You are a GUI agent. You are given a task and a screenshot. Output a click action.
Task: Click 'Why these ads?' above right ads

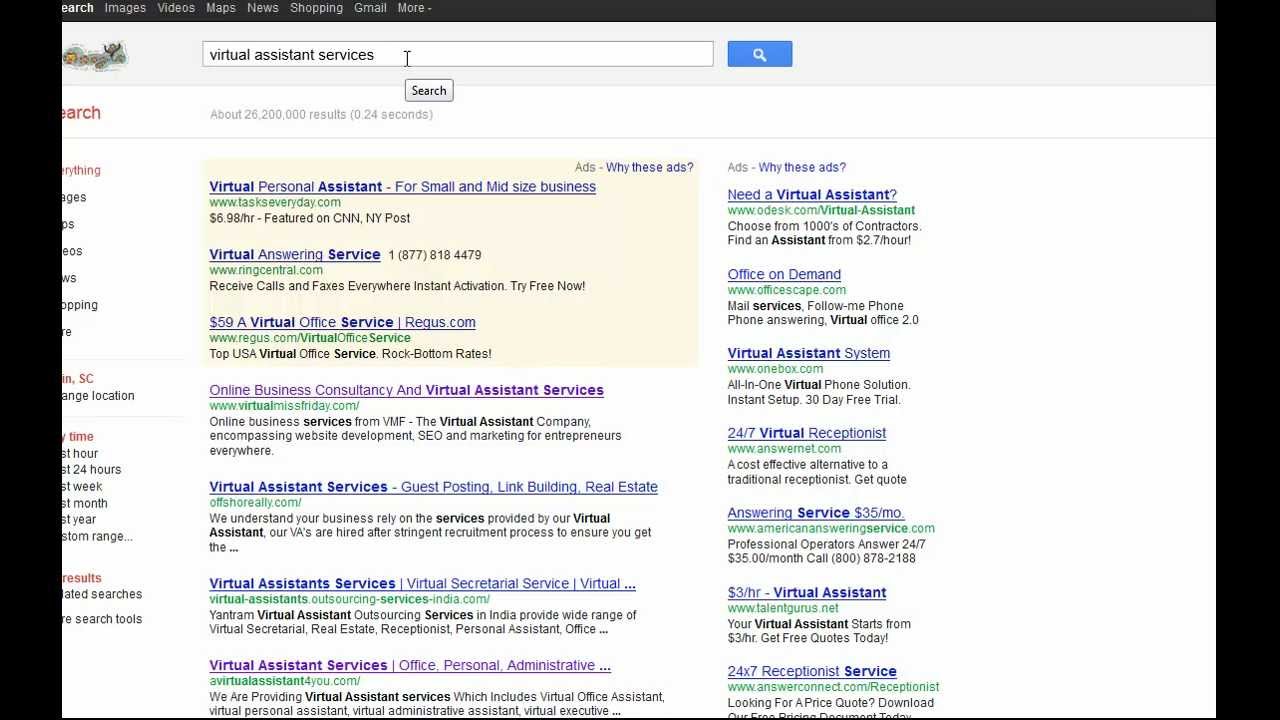(802, 167)
